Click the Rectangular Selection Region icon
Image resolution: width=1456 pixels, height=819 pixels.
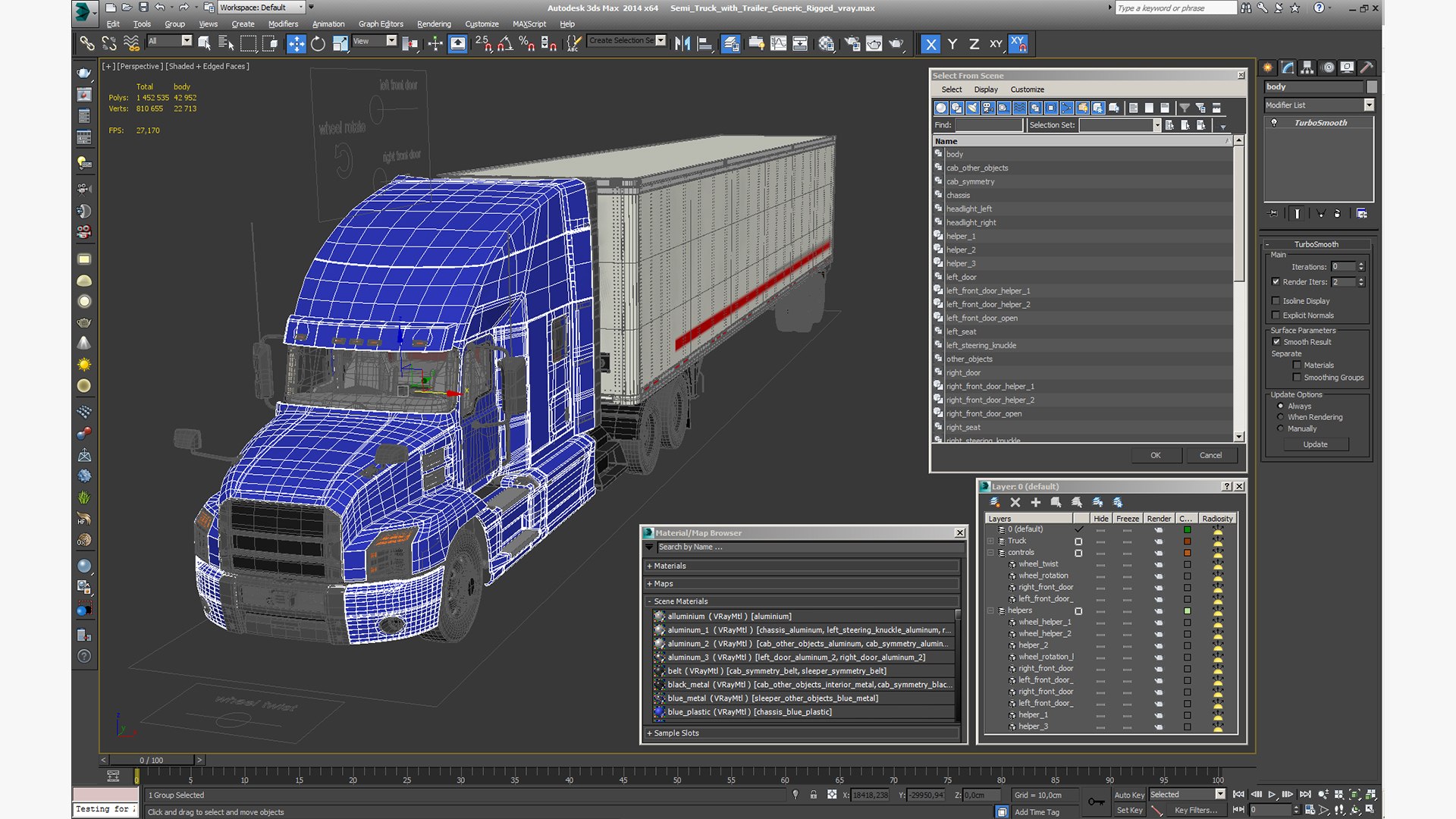pos(248,44)
